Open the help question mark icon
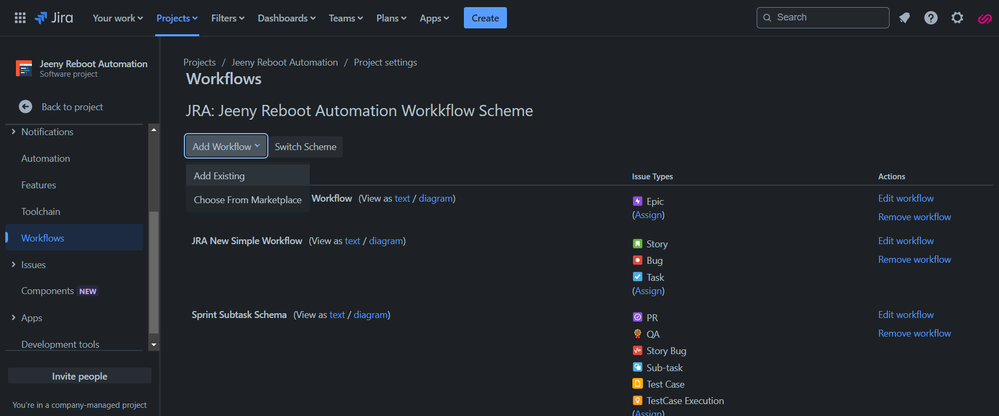The width and height of the screenshot is (999, 416). (931, 18)
